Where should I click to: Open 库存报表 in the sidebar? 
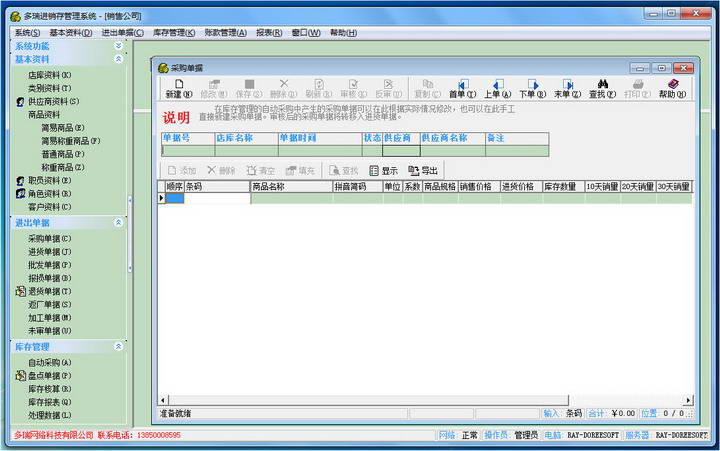click(50, 402)
